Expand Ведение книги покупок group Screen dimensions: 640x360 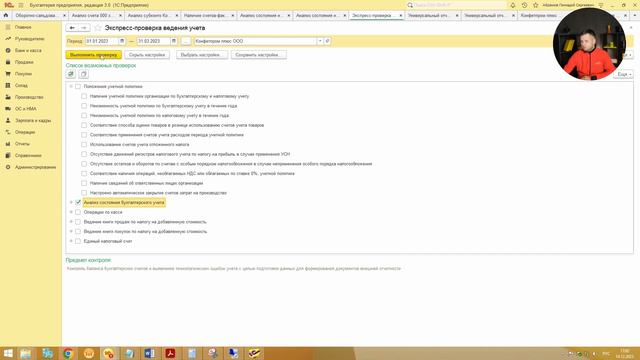[x=71, y=231]
